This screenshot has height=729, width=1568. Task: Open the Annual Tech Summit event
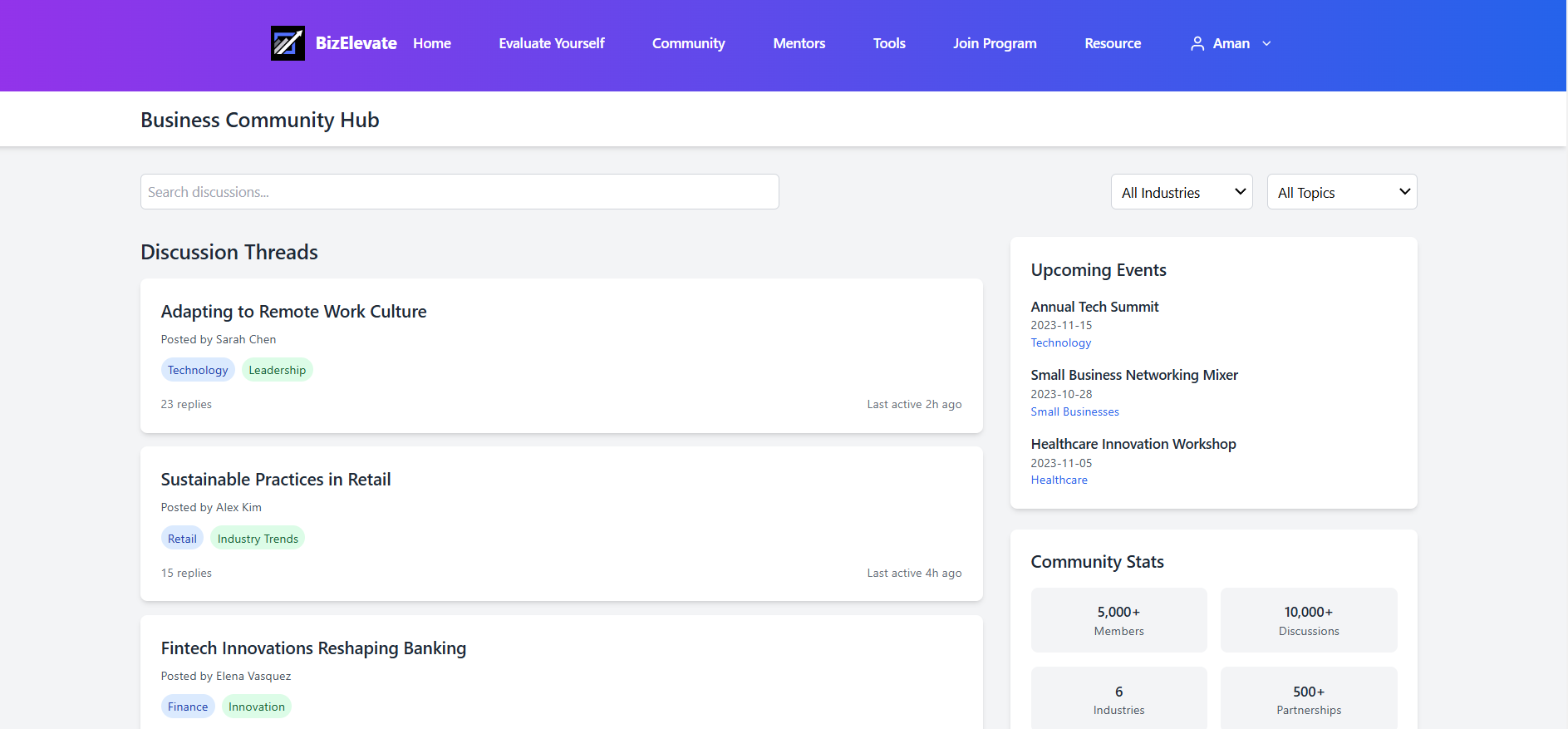pyautogui.click(x=1094, y=307)
